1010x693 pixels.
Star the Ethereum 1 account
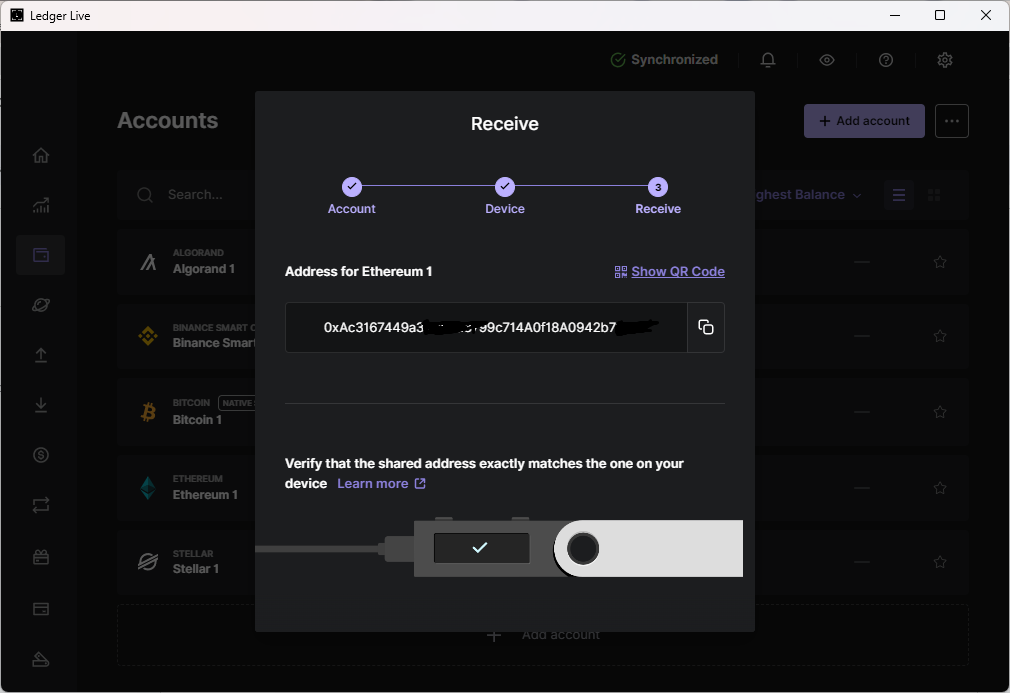[940, 488]
